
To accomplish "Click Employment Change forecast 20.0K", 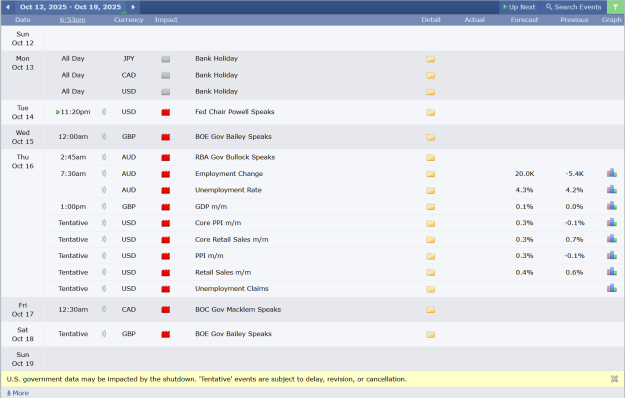I will click(x=524, y=174).
